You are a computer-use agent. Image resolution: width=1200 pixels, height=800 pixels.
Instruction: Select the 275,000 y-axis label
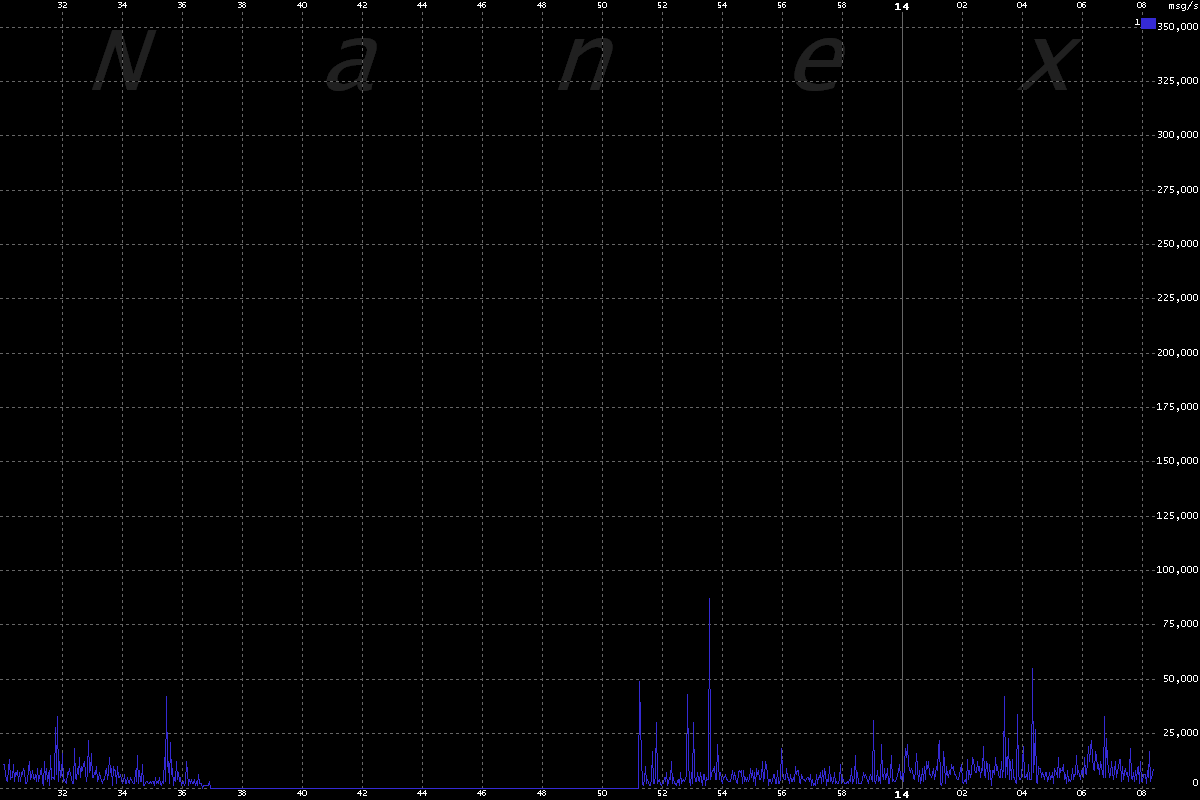point(1177,189)
